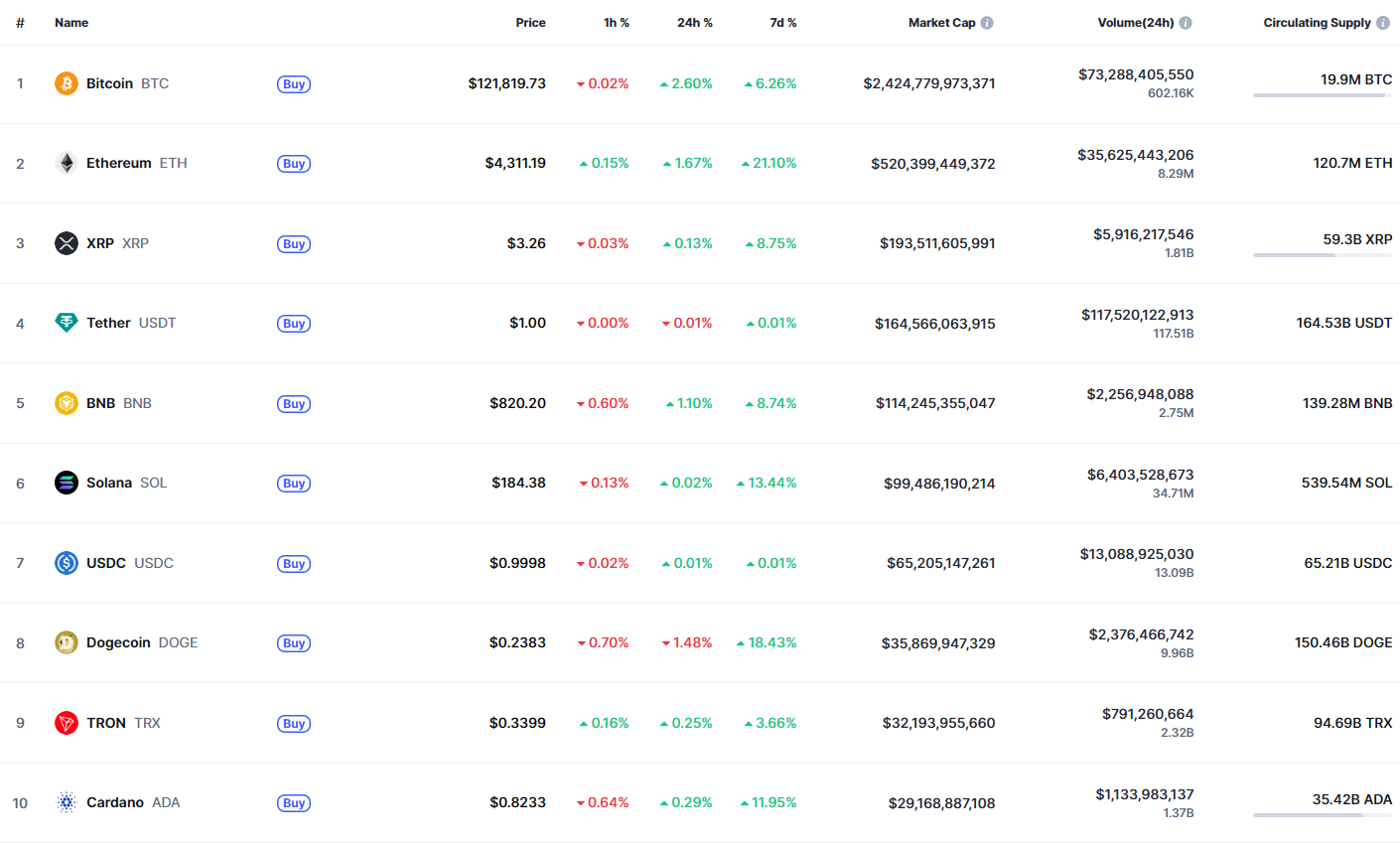Sort by the # rank column header

(x=20, y=23)
